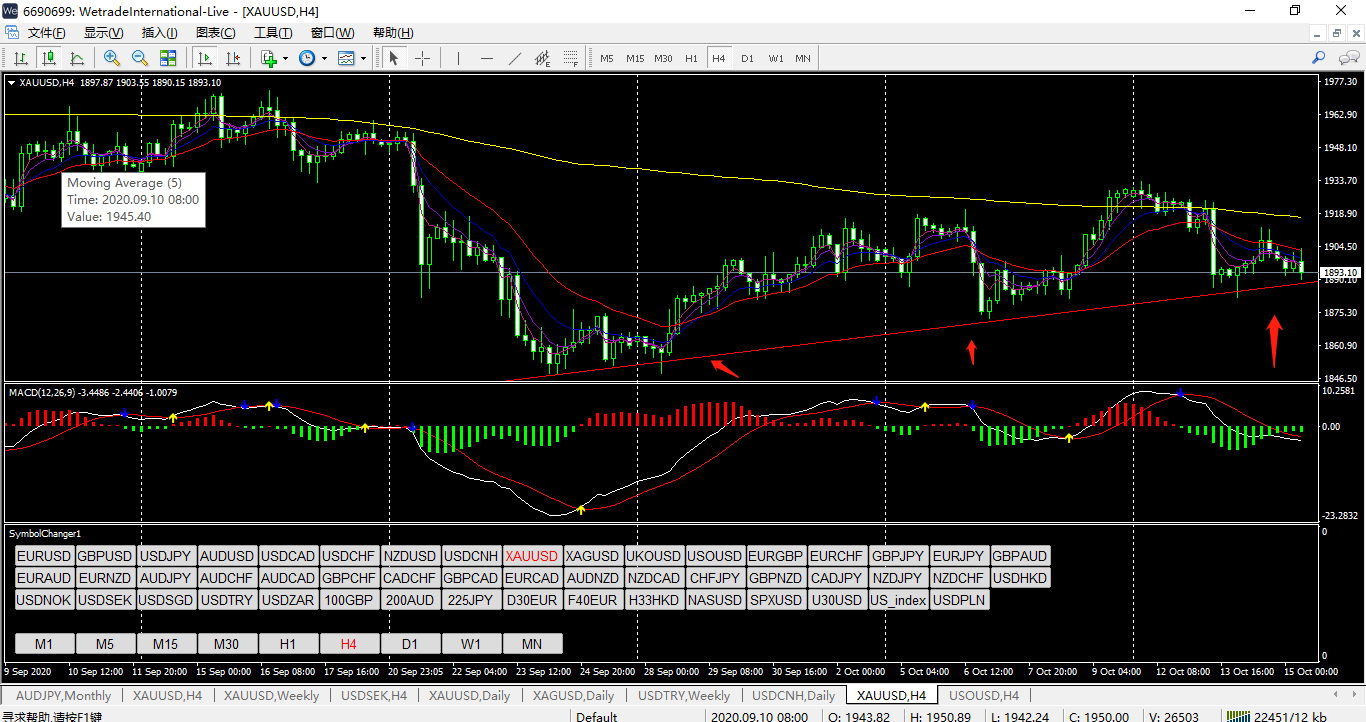
Task: Toggle chart shift from right edge
Action: point(232,58)
